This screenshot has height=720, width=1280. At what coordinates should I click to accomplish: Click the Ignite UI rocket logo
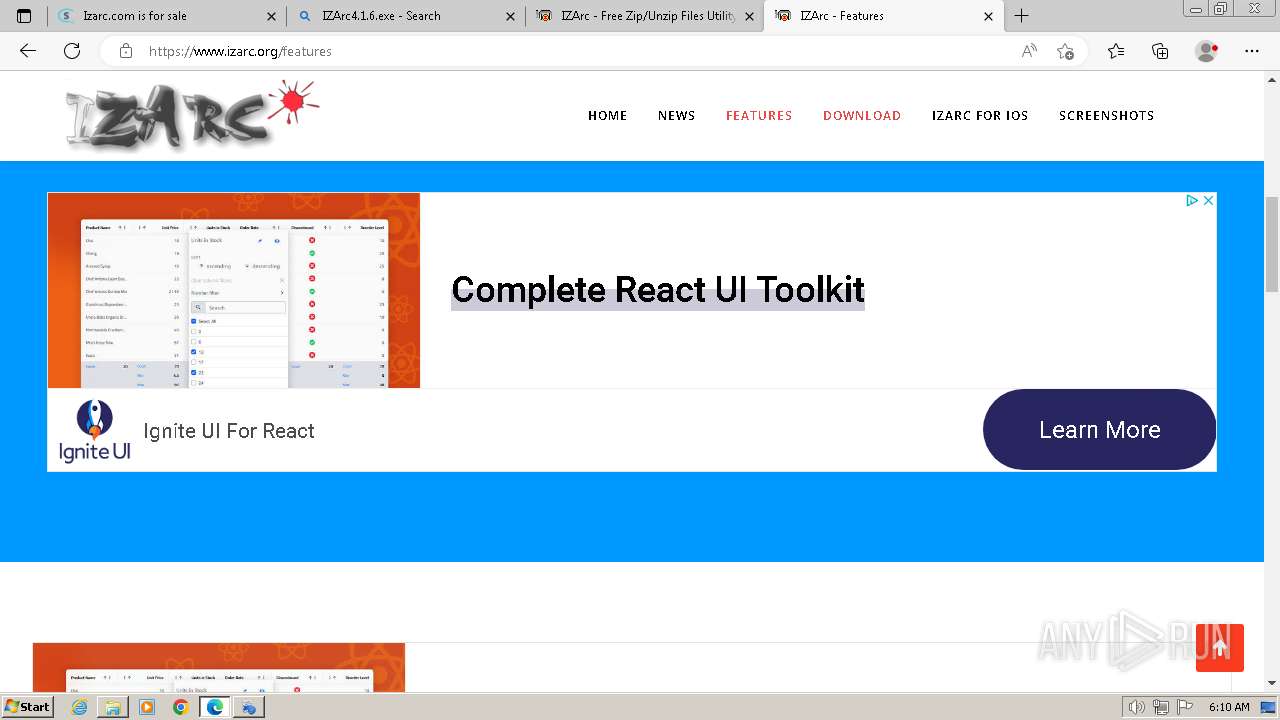click(x=94, y=430)
